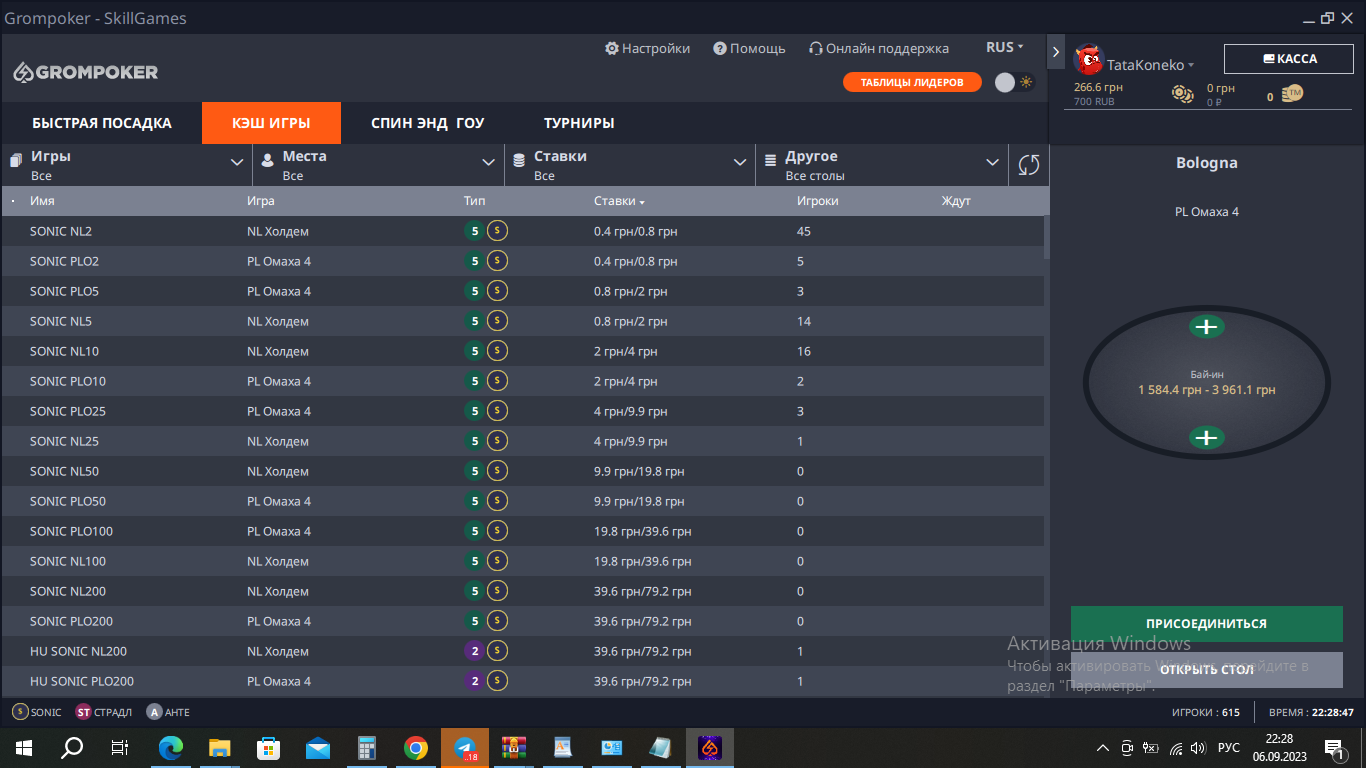
Task: Sort by Ждут column header
Action: tap(956, 201)
